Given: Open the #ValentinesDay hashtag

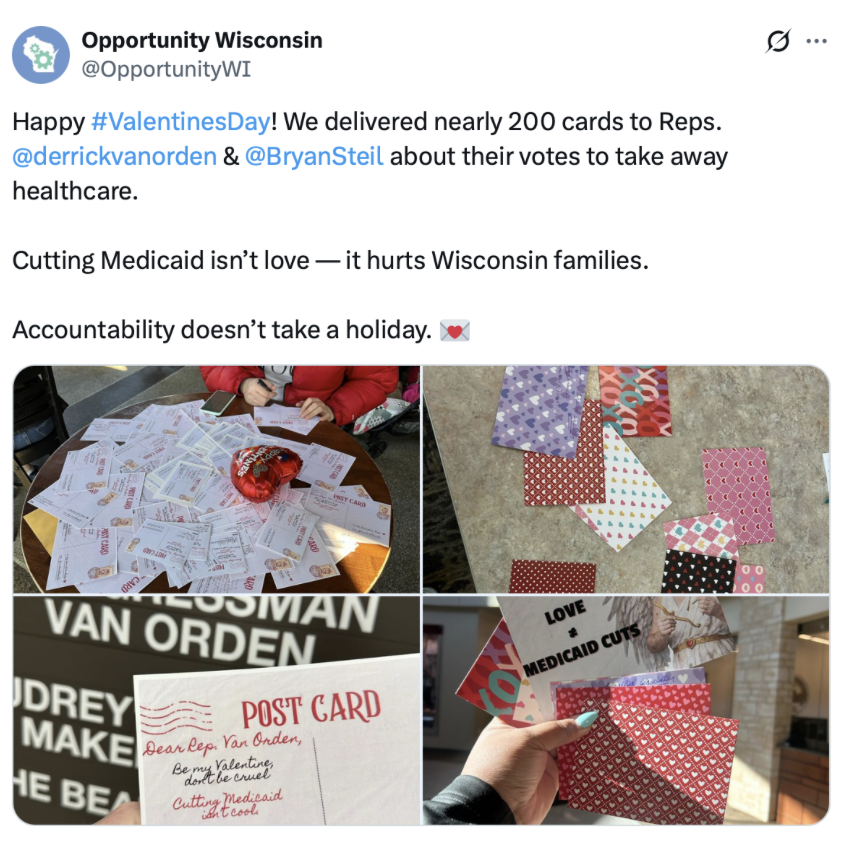Looking at the screenshot, I should click(x=180, y=122).
